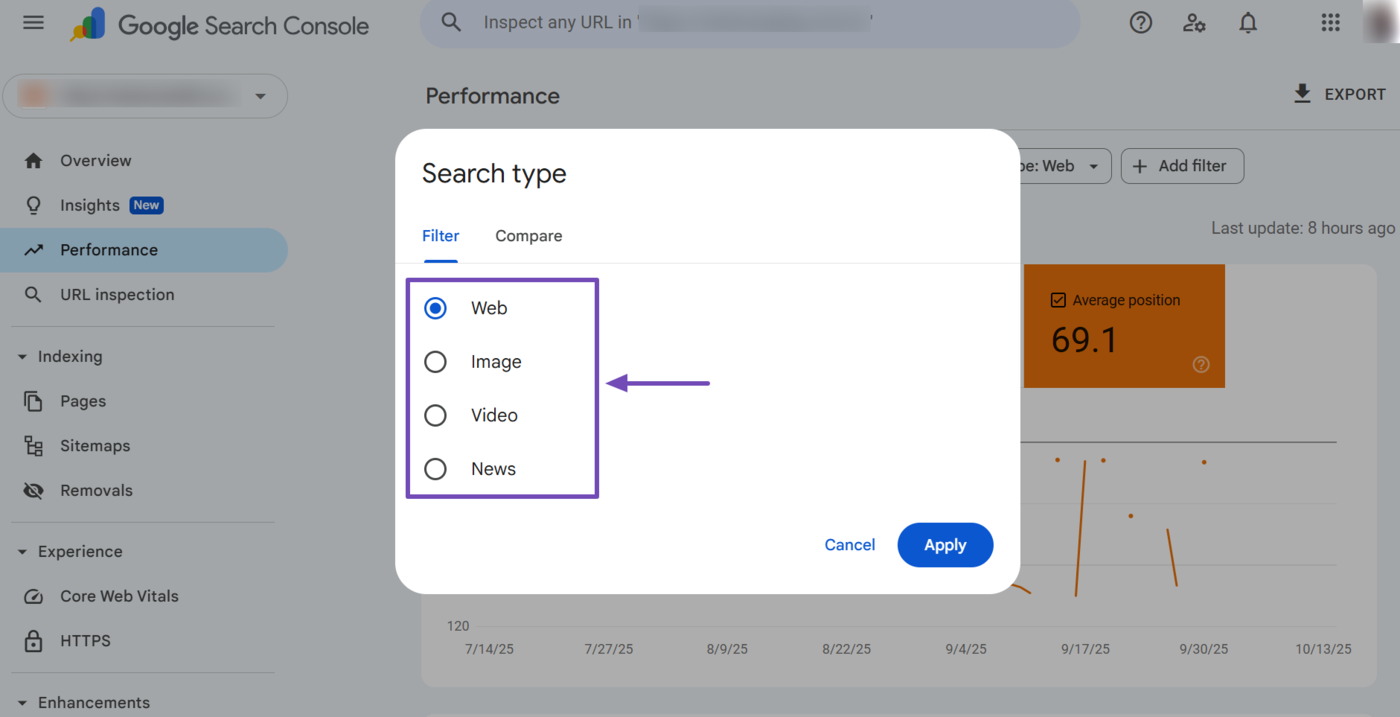Click the Sitemaps icon in sidebar
This screenshot has width=1400, height=717.
34,446
